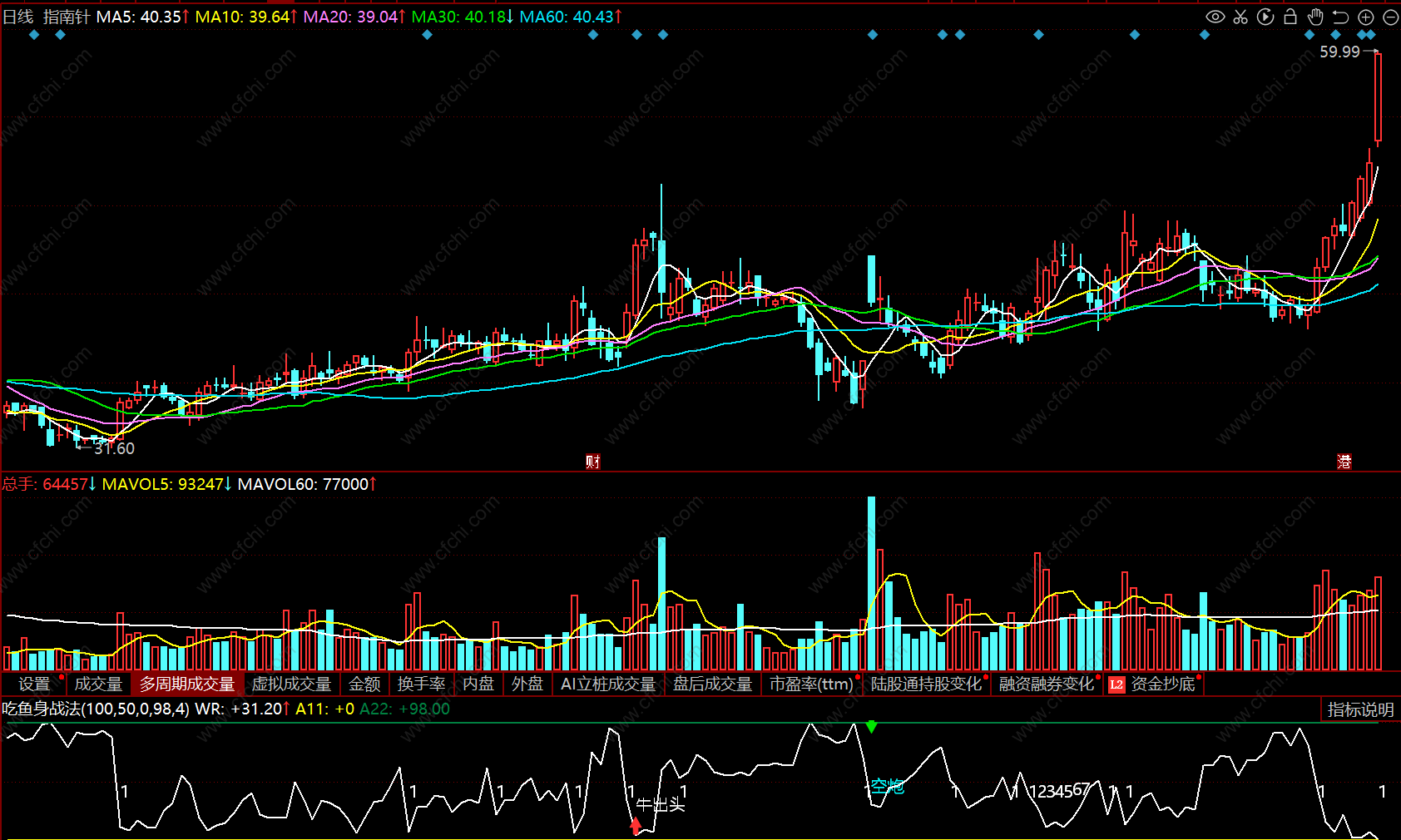Click the 59.99 high price label

(x=1339, y=52)
